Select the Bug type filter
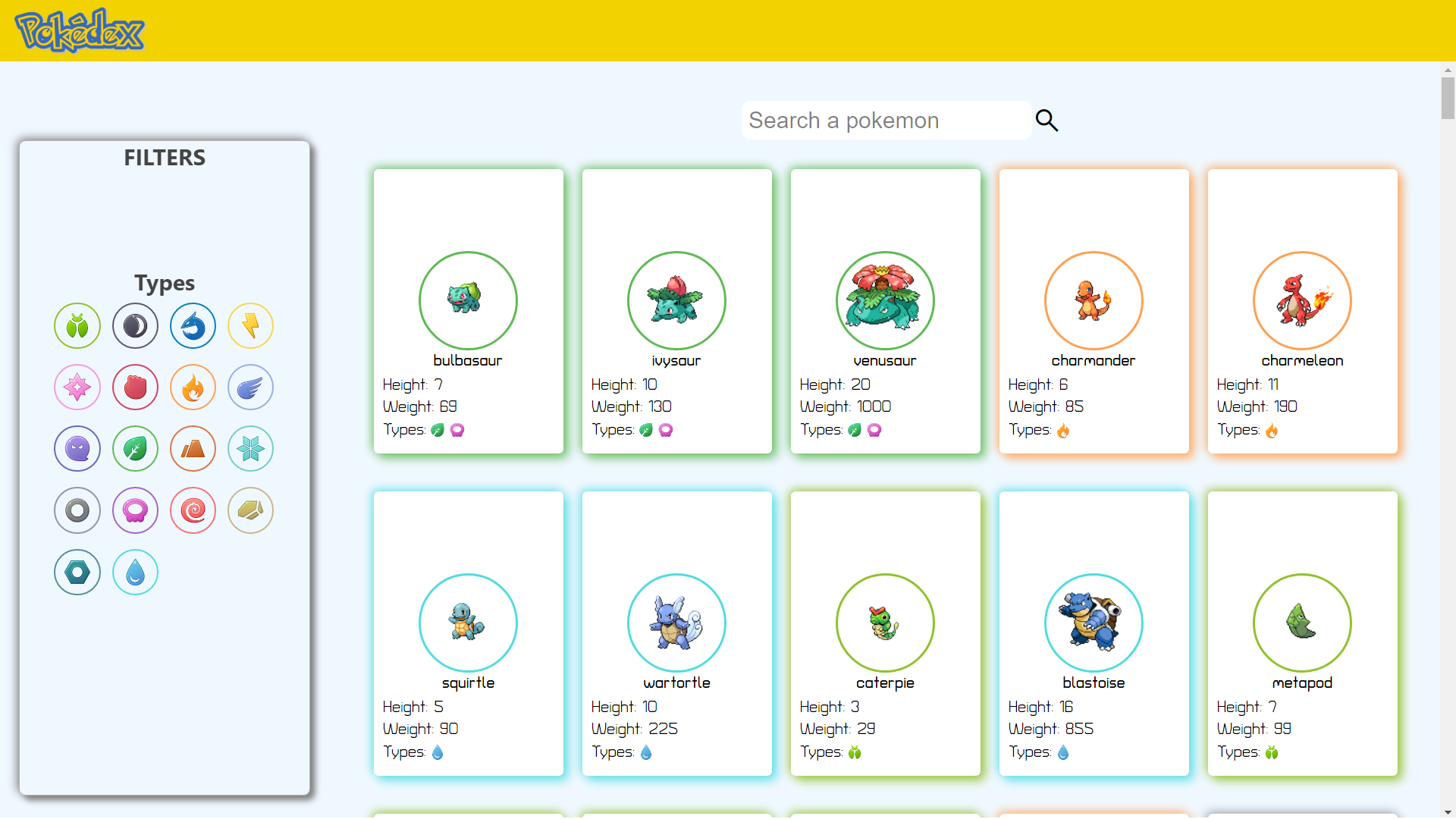 click(77, 325)
